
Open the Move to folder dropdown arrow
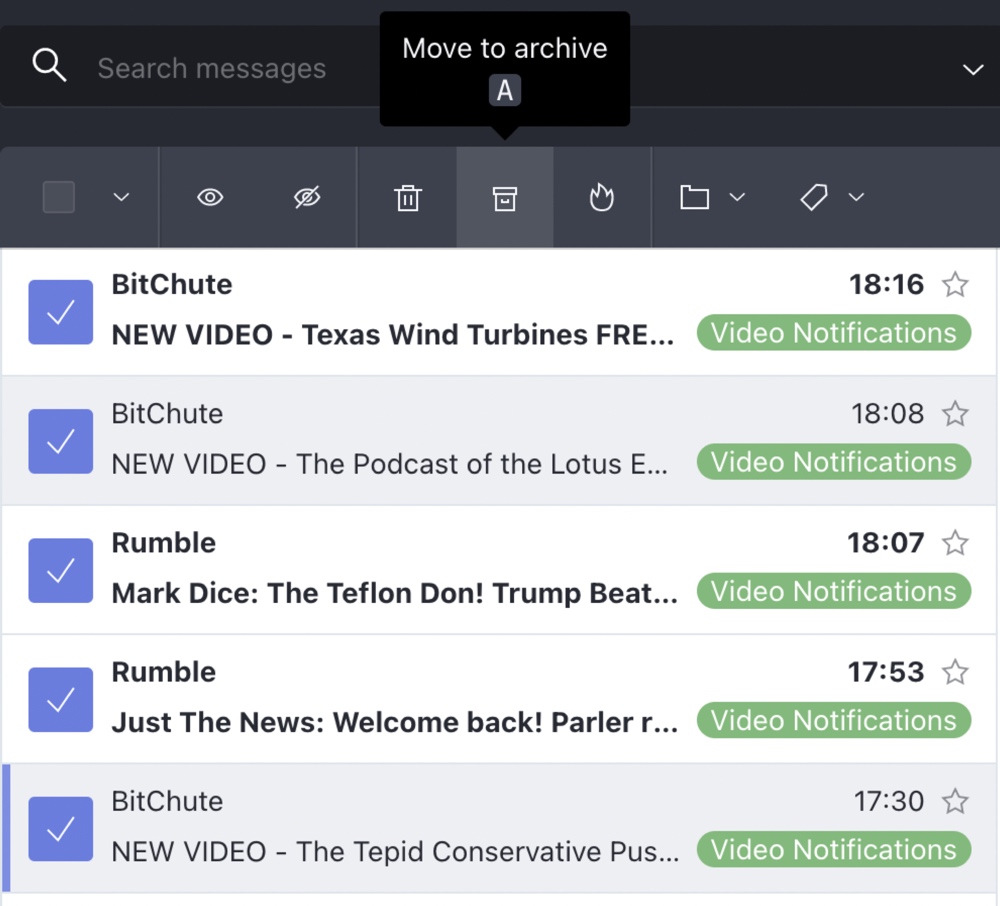coord(737,197)
